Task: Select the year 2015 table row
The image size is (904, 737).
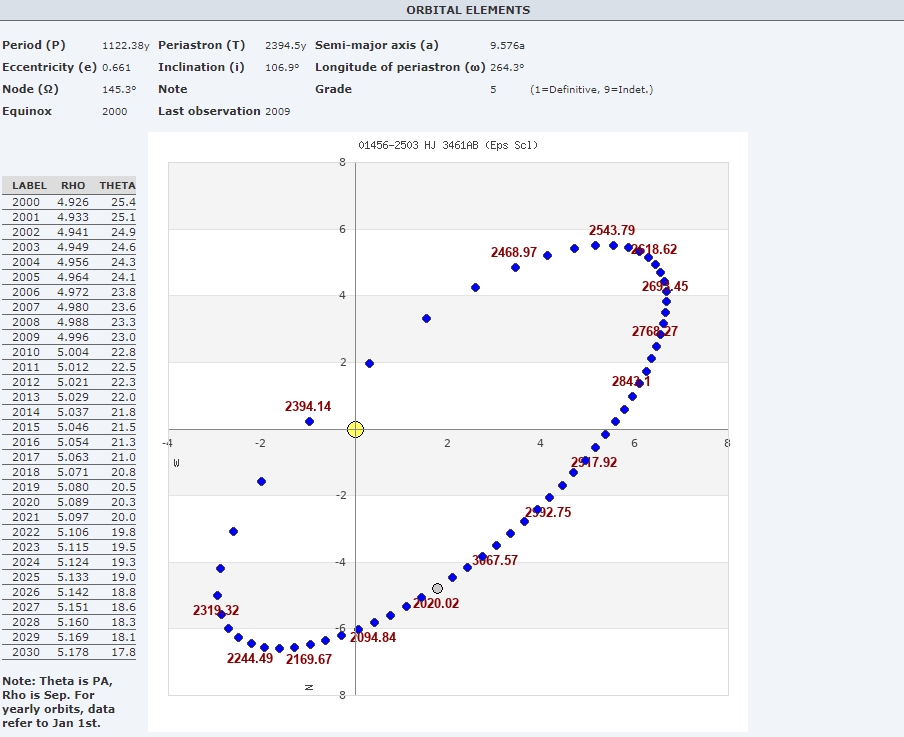Action: tap(69, 427)
